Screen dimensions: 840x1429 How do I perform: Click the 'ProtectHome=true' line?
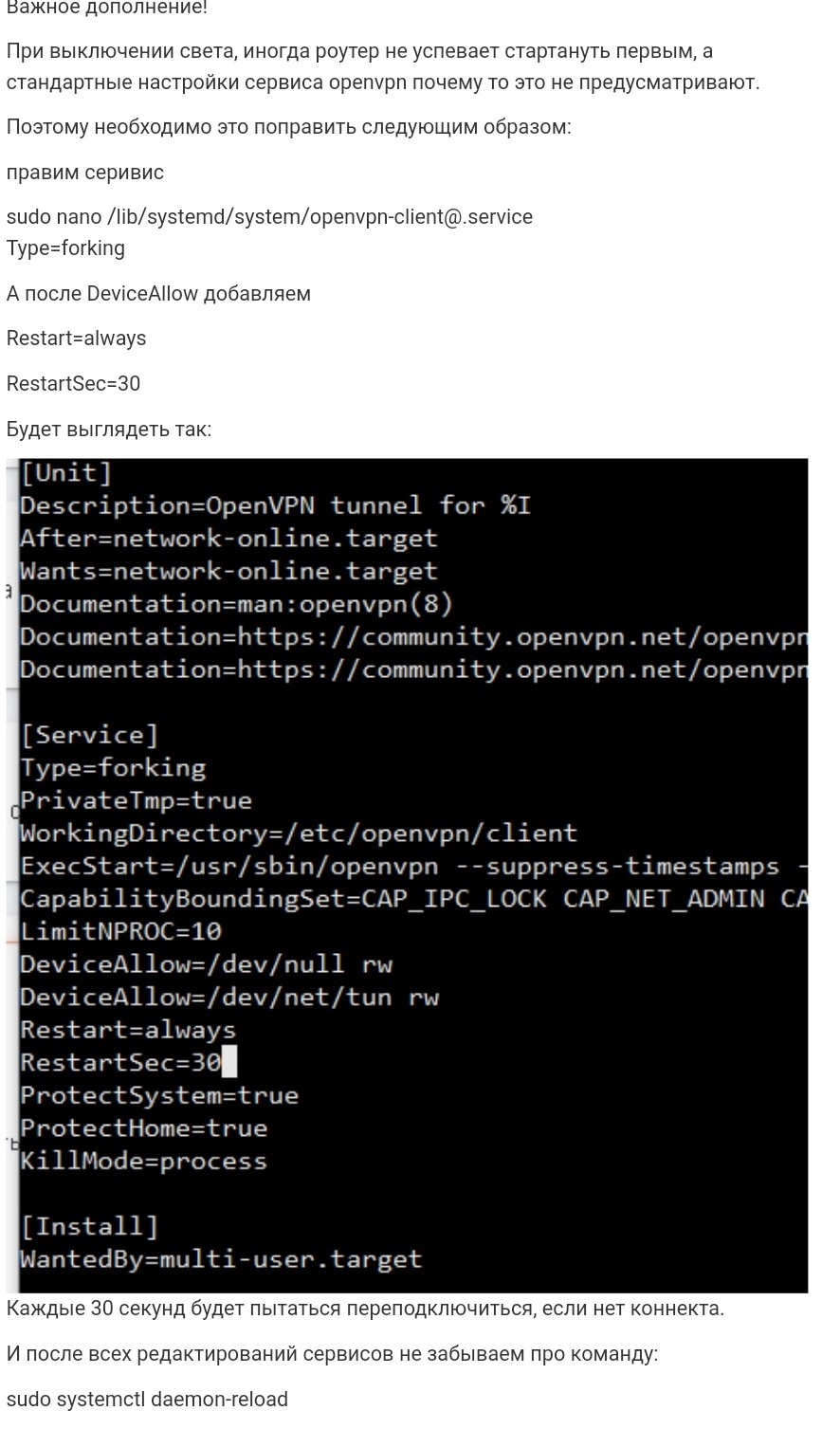coord(144,1128)
